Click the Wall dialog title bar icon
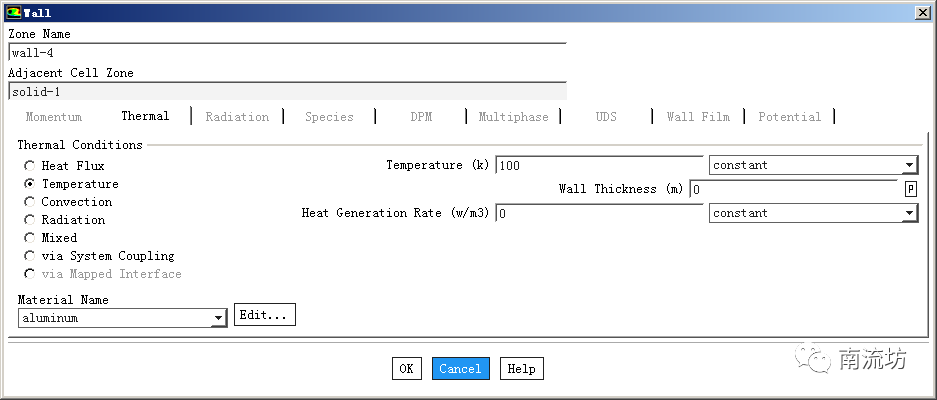The image size is (937, 400). 12,12
